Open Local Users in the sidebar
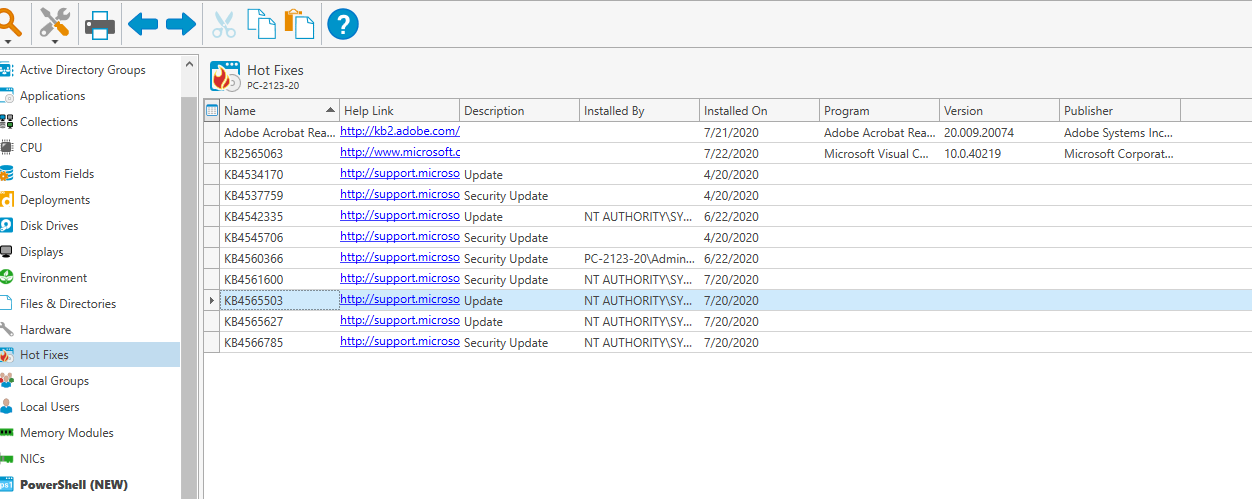 [49, 407]
